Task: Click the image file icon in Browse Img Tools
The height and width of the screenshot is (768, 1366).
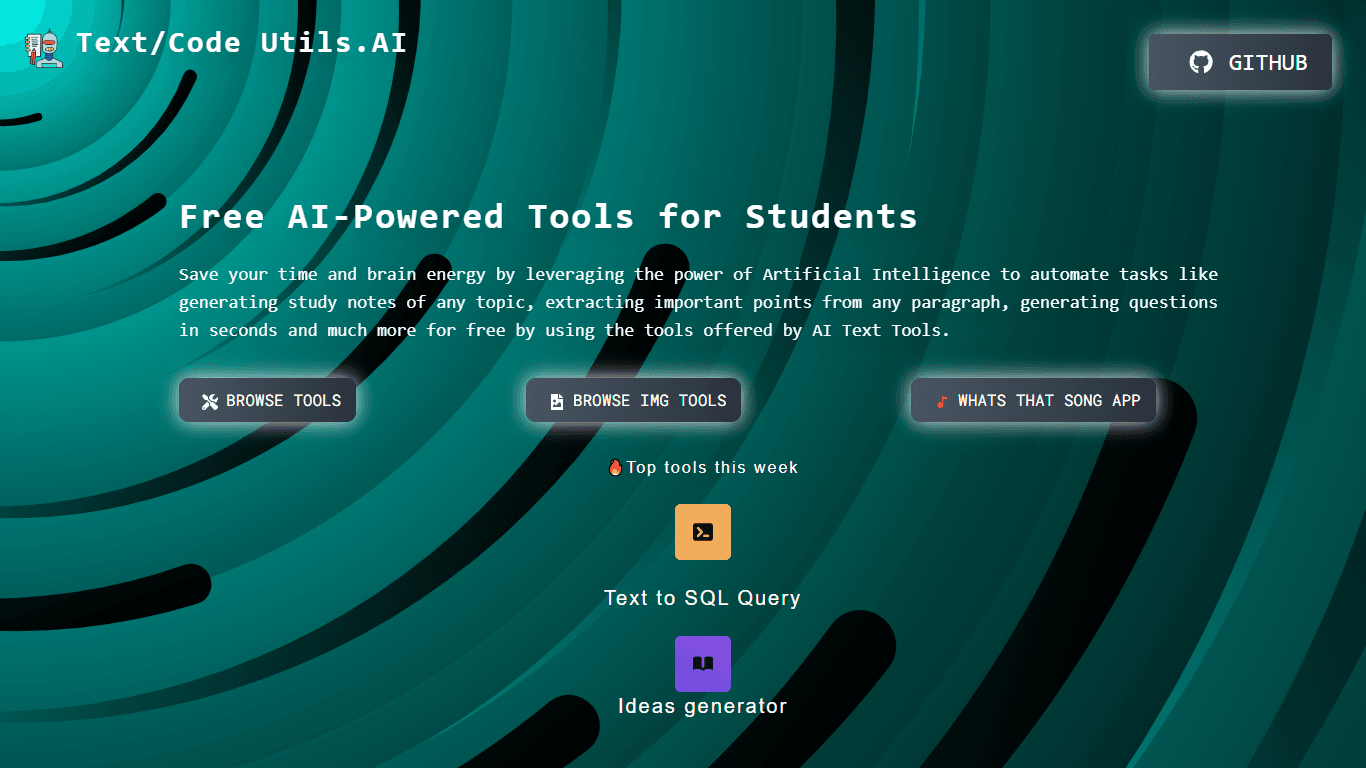Action: pyautogui.click(x=557, y=401)
